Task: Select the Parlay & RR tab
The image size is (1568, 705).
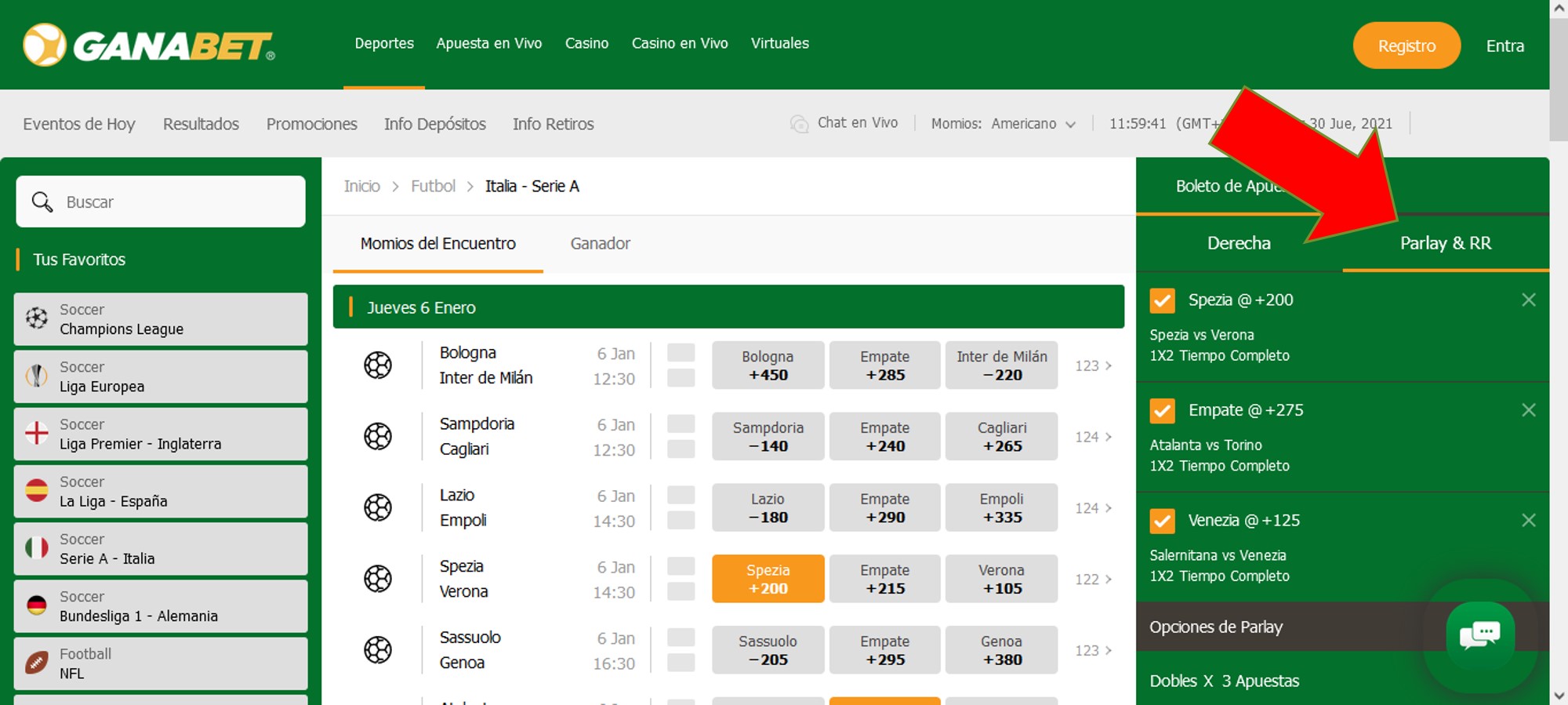Action: pyautogui.click(x=1446, y=243)
